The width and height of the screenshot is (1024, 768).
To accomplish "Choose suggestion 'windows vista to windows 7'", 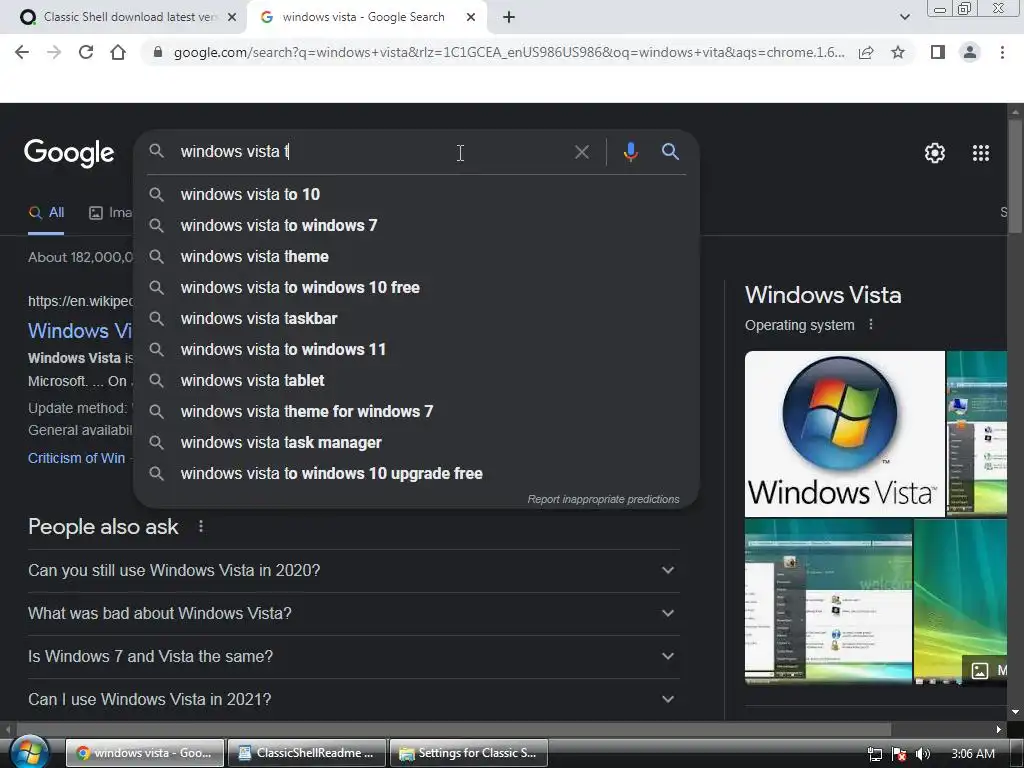I will tap(416, 225).
